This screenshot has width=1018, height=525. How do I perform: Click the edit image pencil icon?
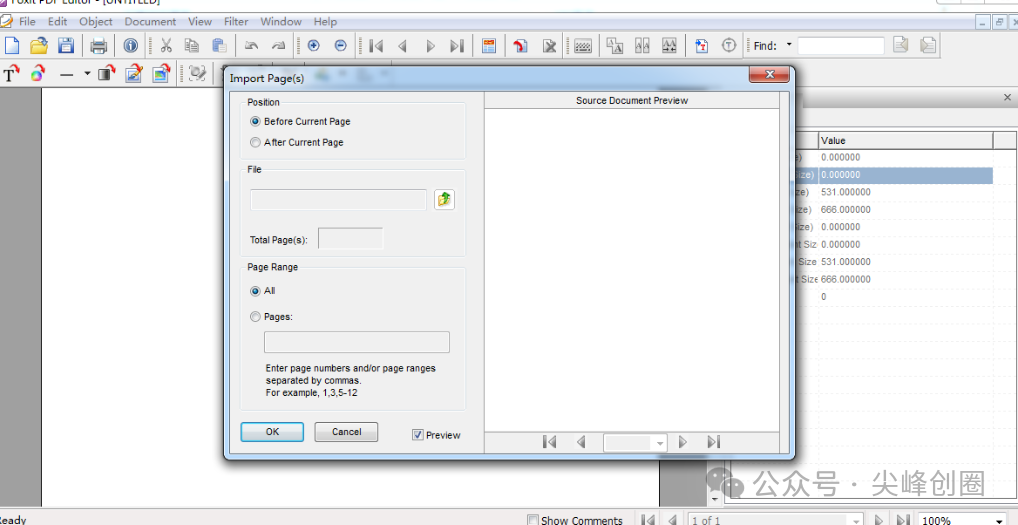tap(134, 73)
